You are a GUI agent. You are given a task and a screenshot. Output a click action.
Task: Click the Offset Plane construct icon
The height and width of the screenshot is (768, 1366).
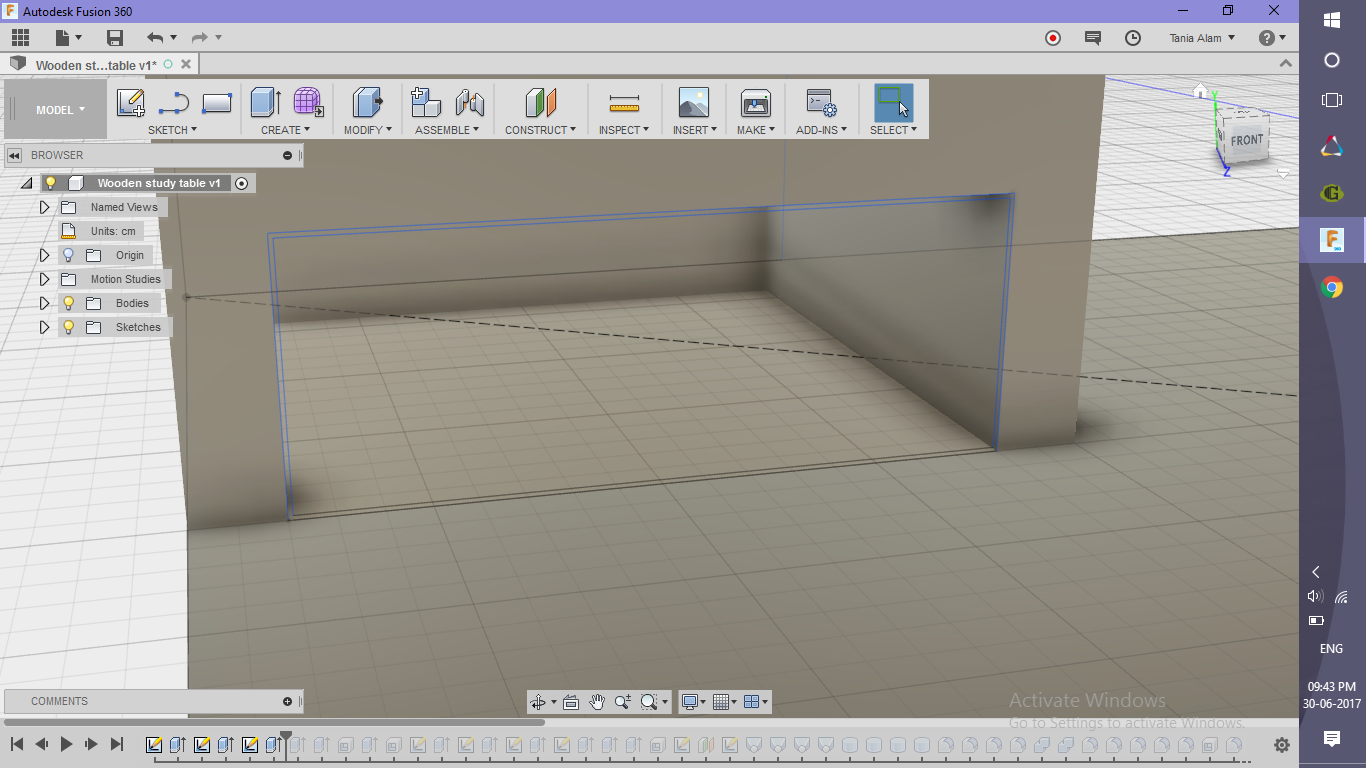point(541,103)
